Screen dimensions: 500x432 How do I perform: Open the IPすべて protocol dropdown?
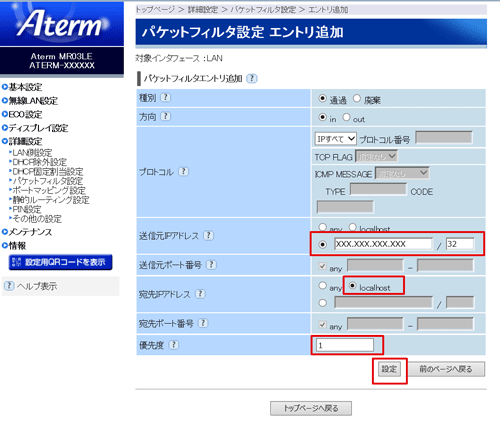click(x=335, y=139)
